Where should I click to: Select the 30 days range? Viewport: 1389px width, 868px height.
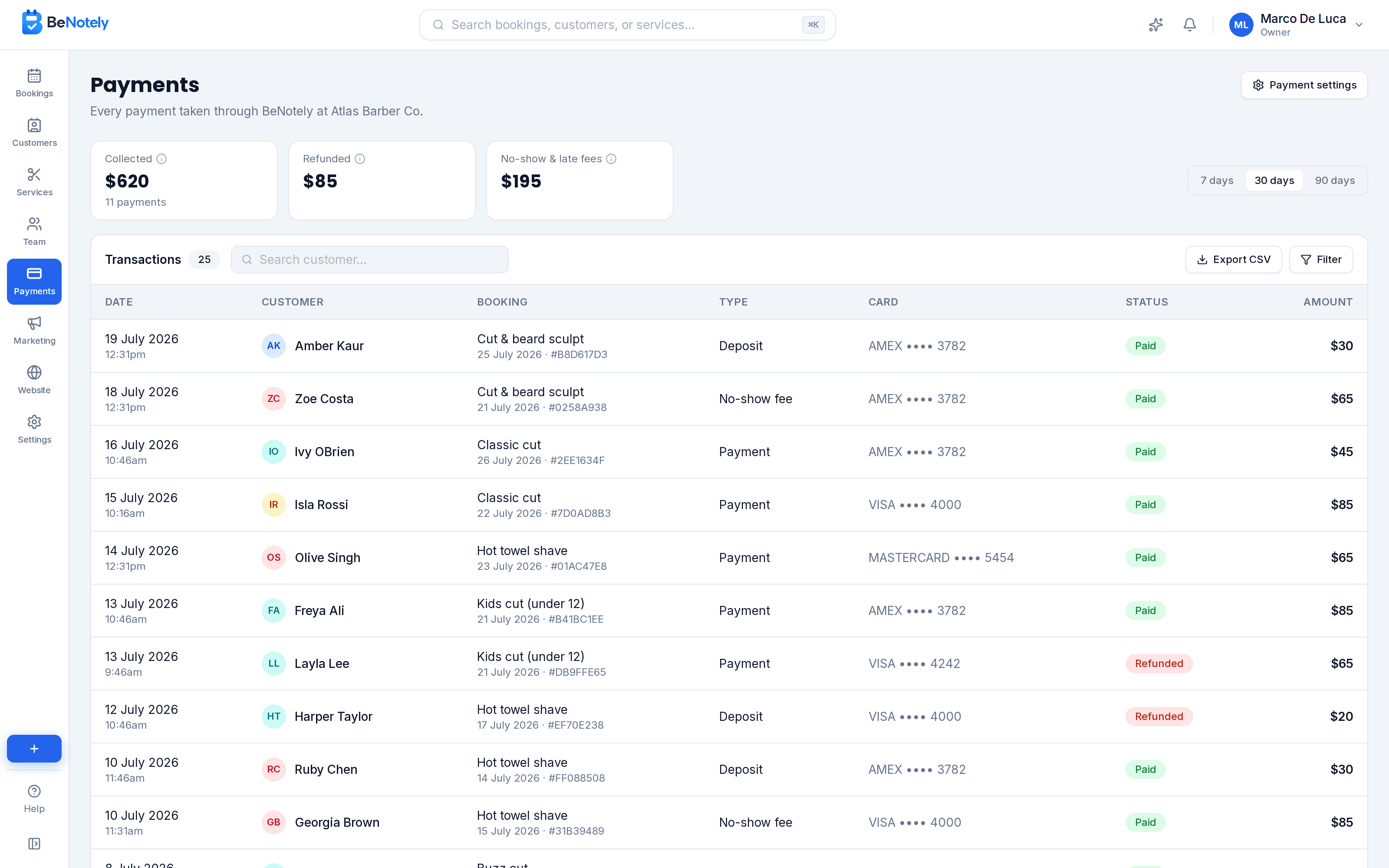(x=1274, y=180)
